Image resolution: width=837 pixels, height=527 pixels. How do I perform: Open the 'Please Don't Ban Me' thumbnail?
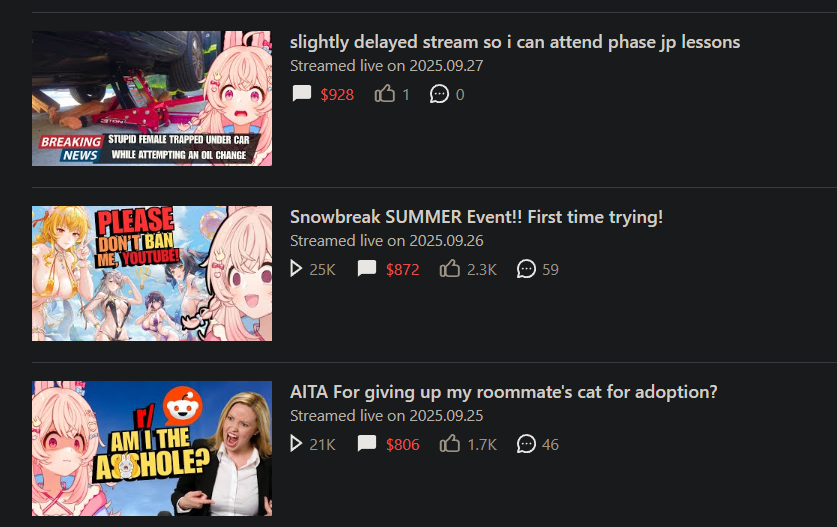[x=152, y=273]
